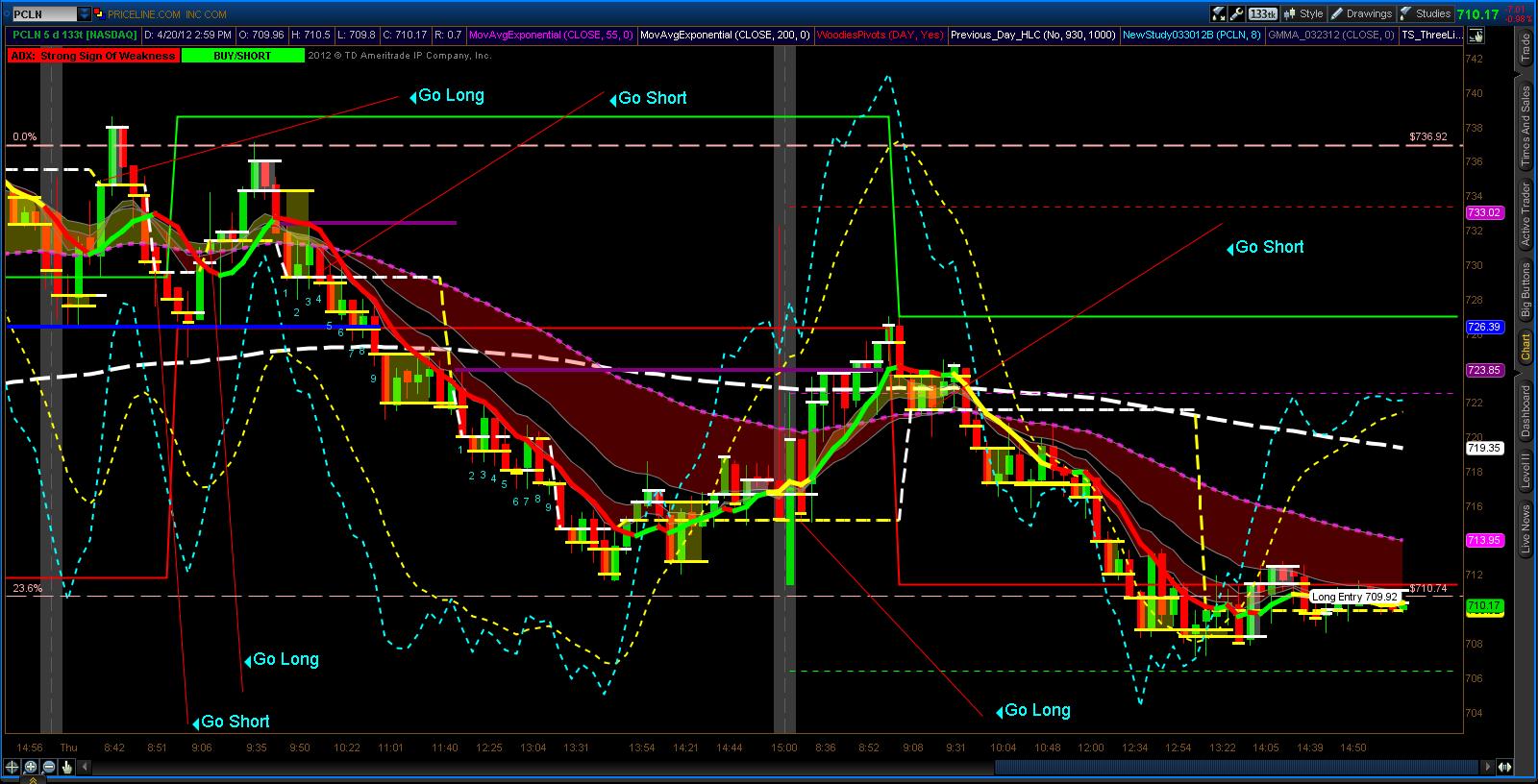Click the 726.39 price level bubble
The width and height of the screenshot is (1538, 784).
pyautogui.click(x=1483, y=327)
